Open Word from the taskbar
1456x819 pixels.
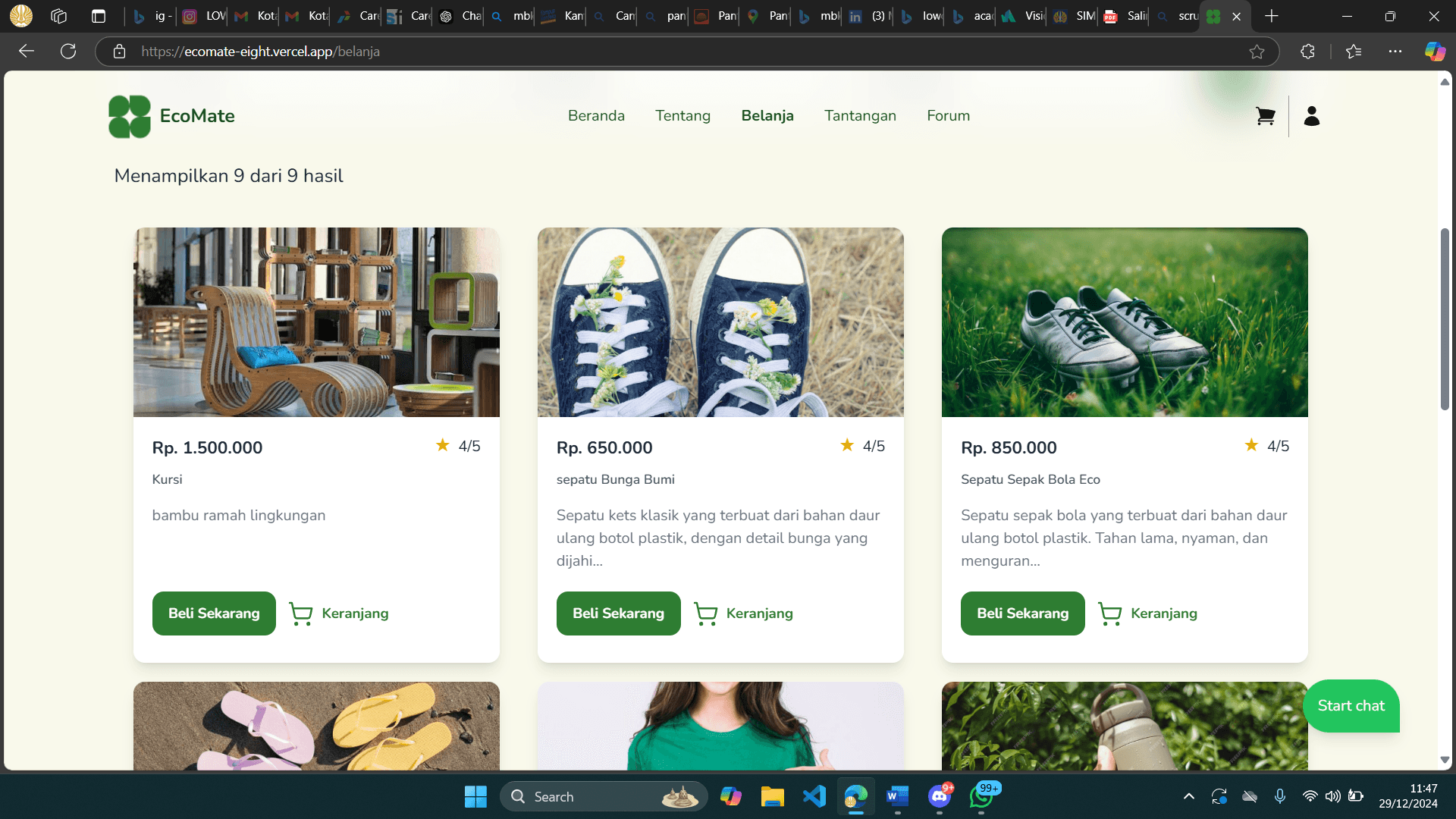point(898,796)
